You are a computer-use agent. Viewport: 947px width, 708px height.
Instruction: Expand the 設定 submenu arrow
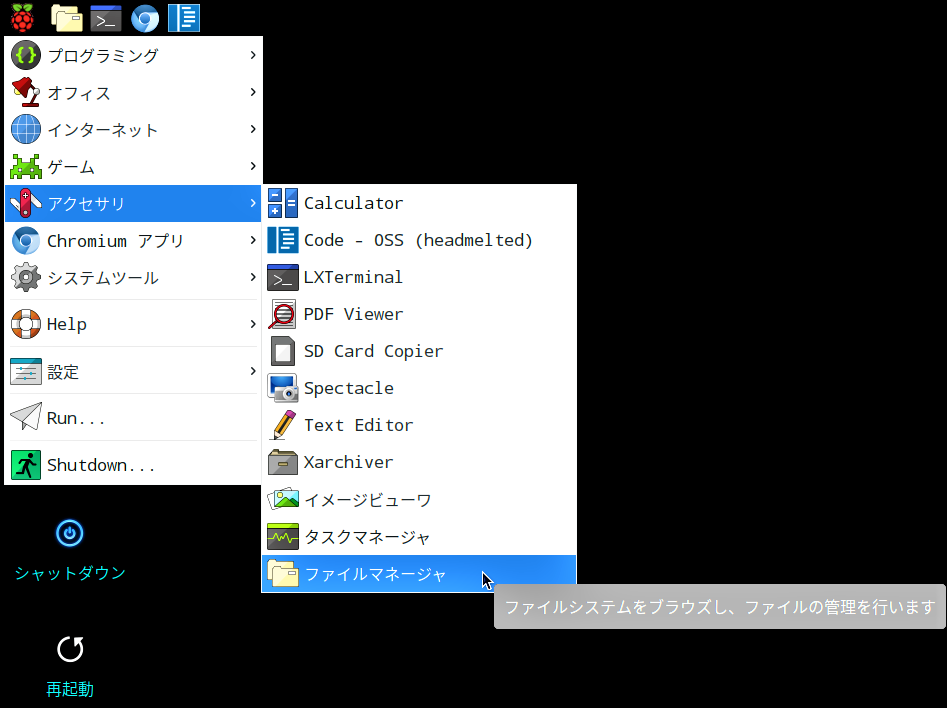tap(253, 370)
